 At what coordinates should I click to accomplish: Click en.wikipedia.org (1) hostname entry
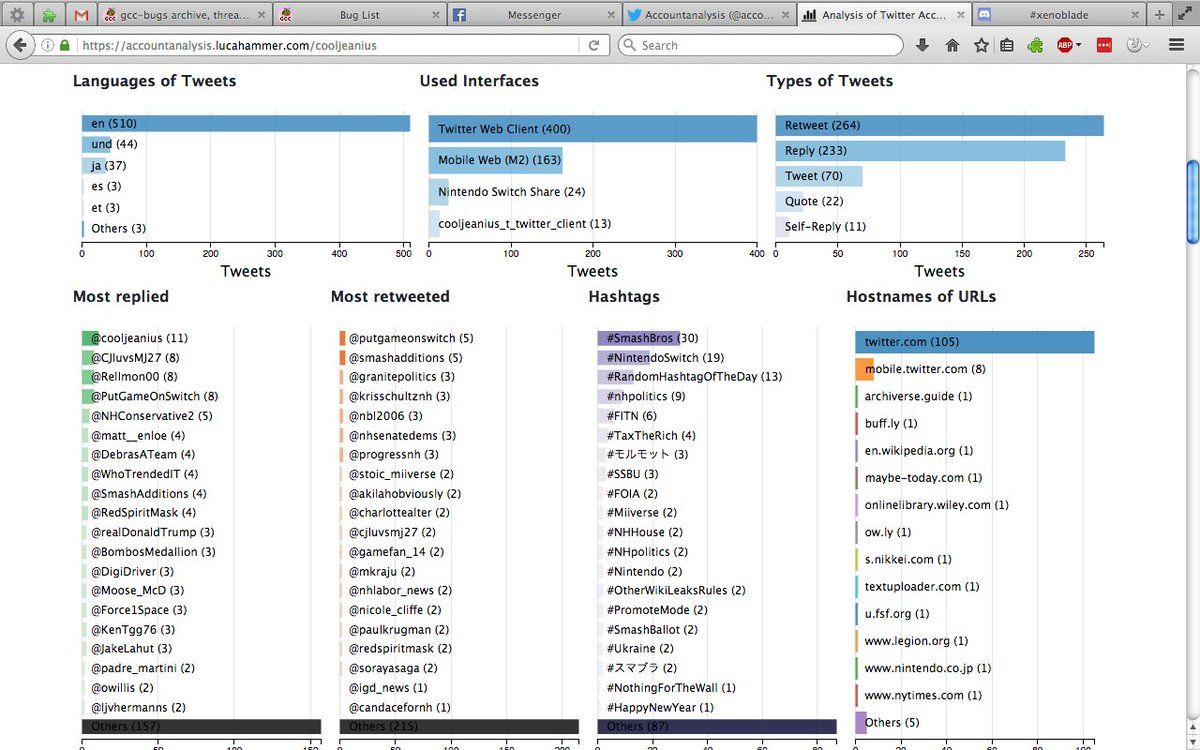918,451
